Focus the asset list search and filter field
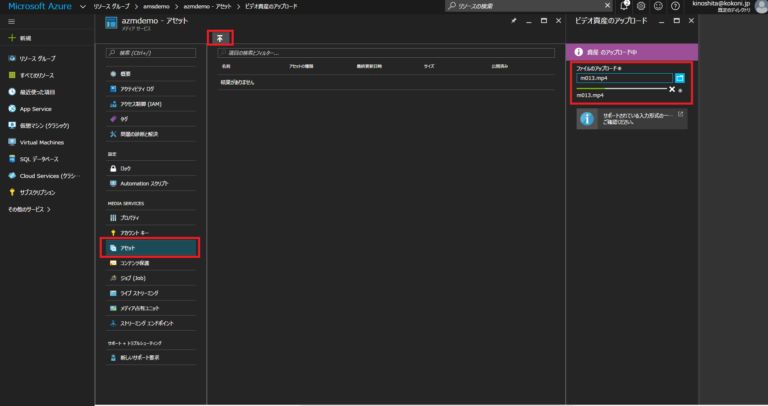768x406 pixels. [x=386, y=52]
